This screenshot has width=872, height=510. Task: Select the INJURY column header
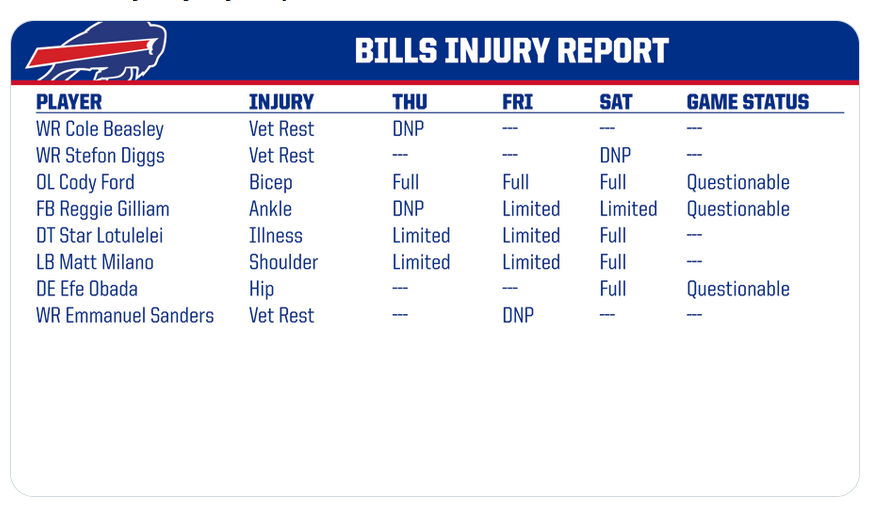281,102
